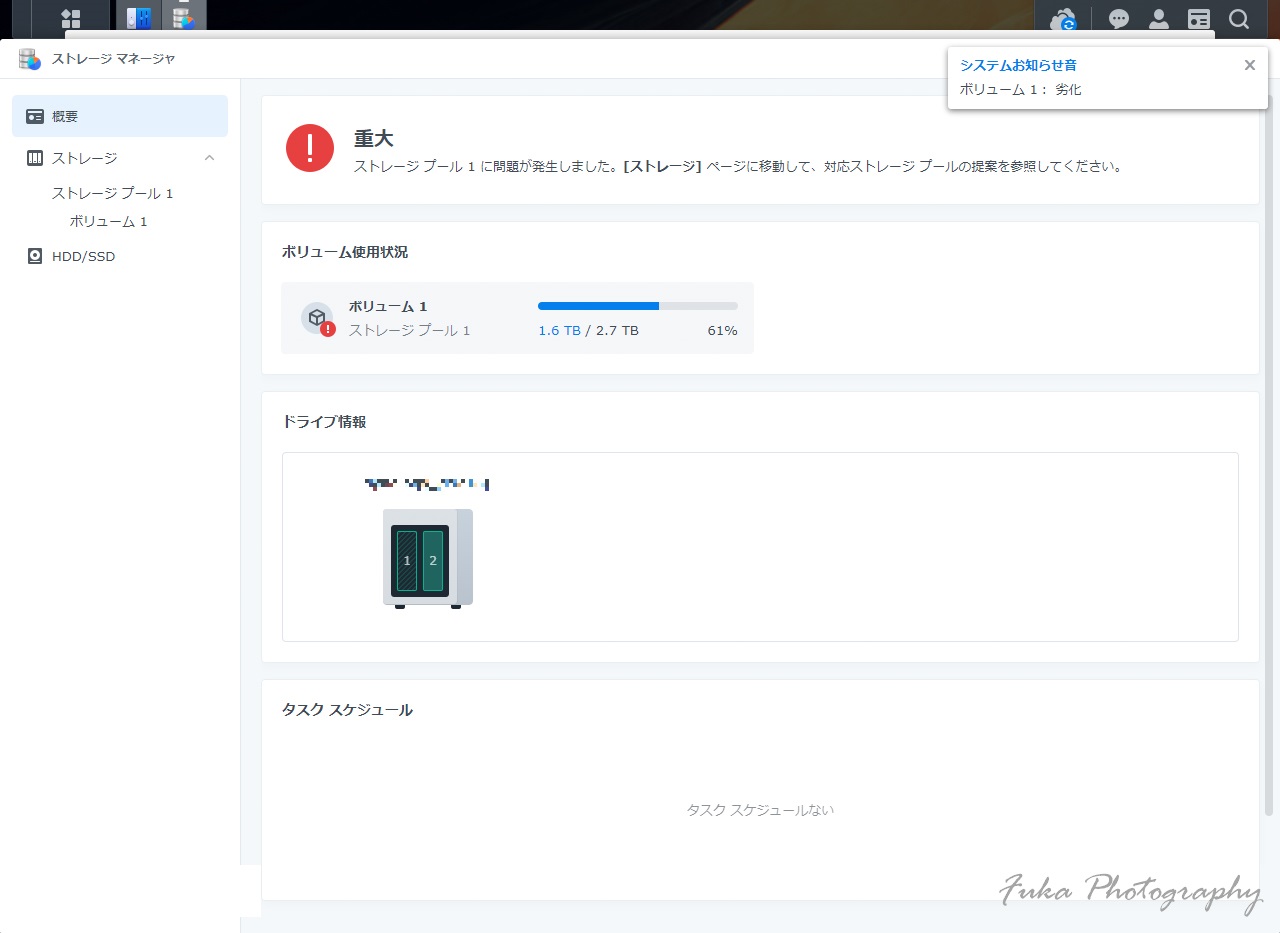Click drive bay 1 on the NAS image

click(407, 561)
